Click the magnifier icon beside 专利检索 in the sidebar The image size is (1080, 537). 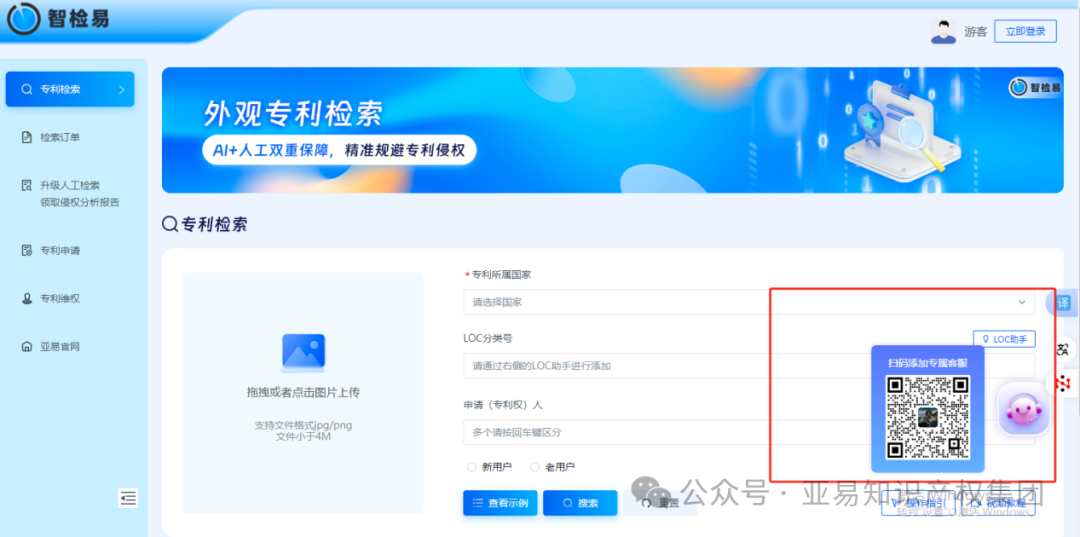26,90
